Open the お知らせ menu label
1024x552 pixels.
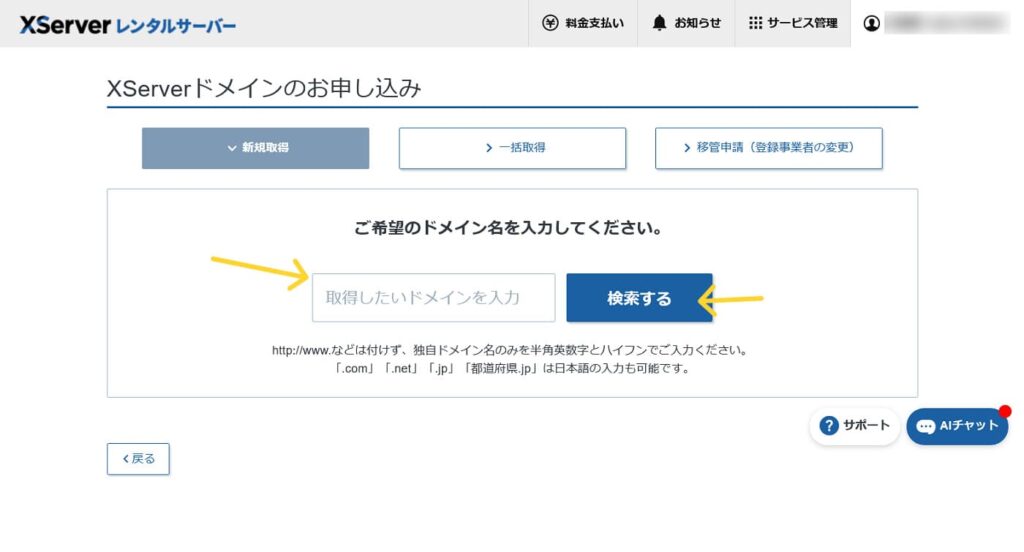click(x=697, y=23)
